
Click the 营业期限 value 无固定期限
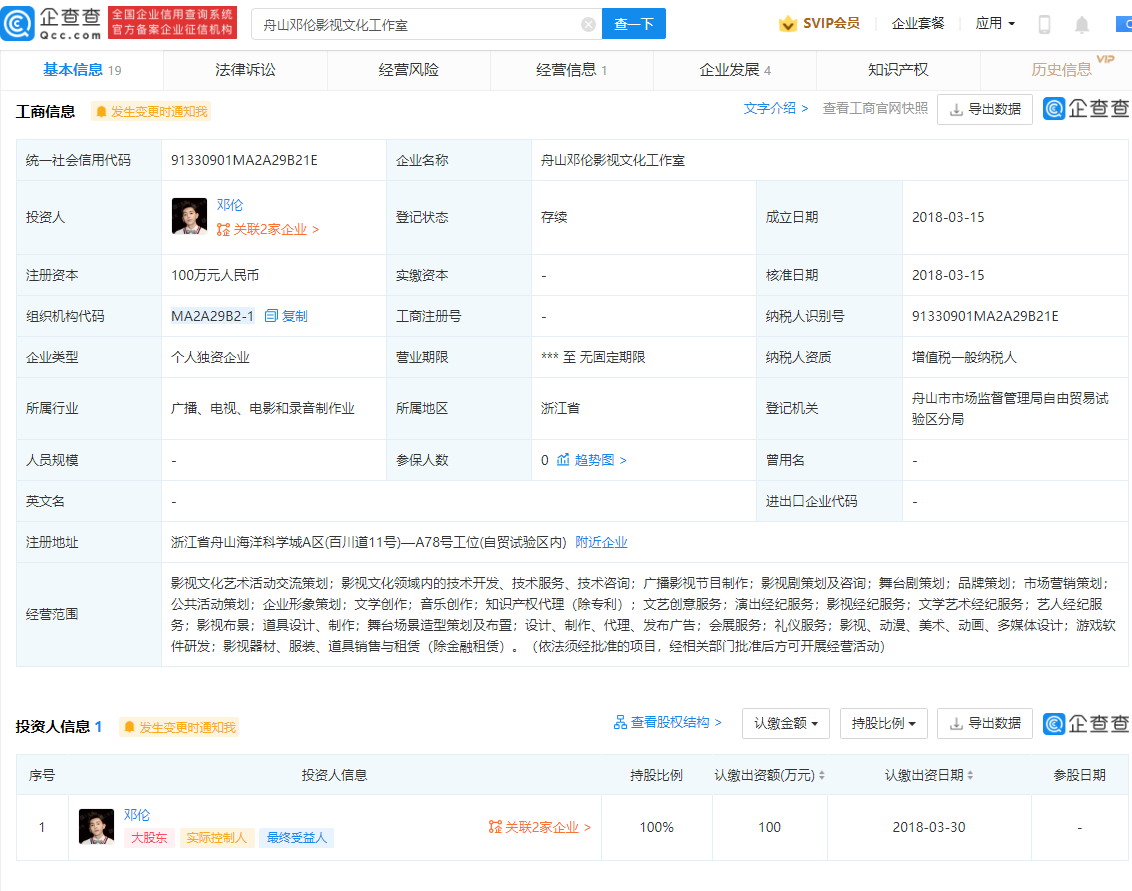point(612,357)
